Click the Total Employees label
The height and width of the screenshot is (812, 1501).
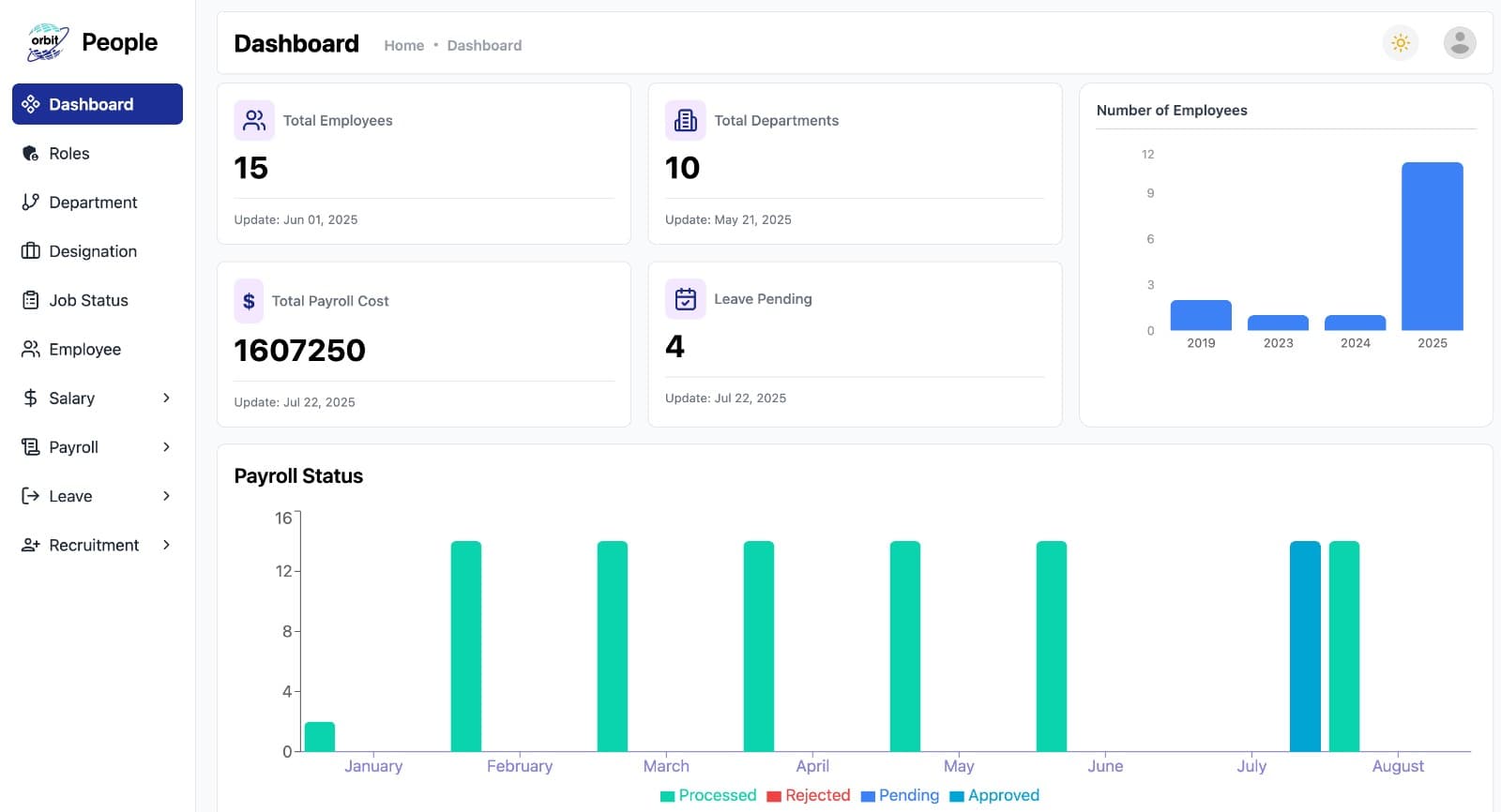coord(338,120)
